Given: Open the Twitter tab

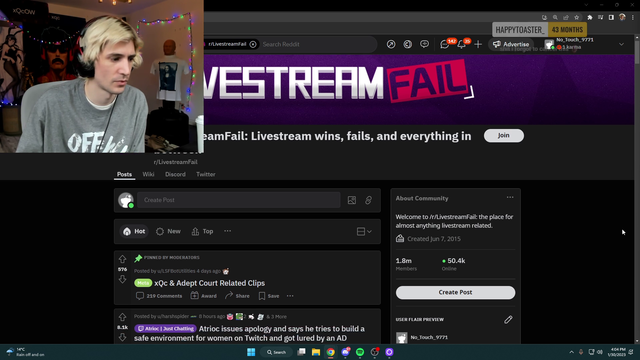Looking at the screenshot, I should click(x=205, y=174).
